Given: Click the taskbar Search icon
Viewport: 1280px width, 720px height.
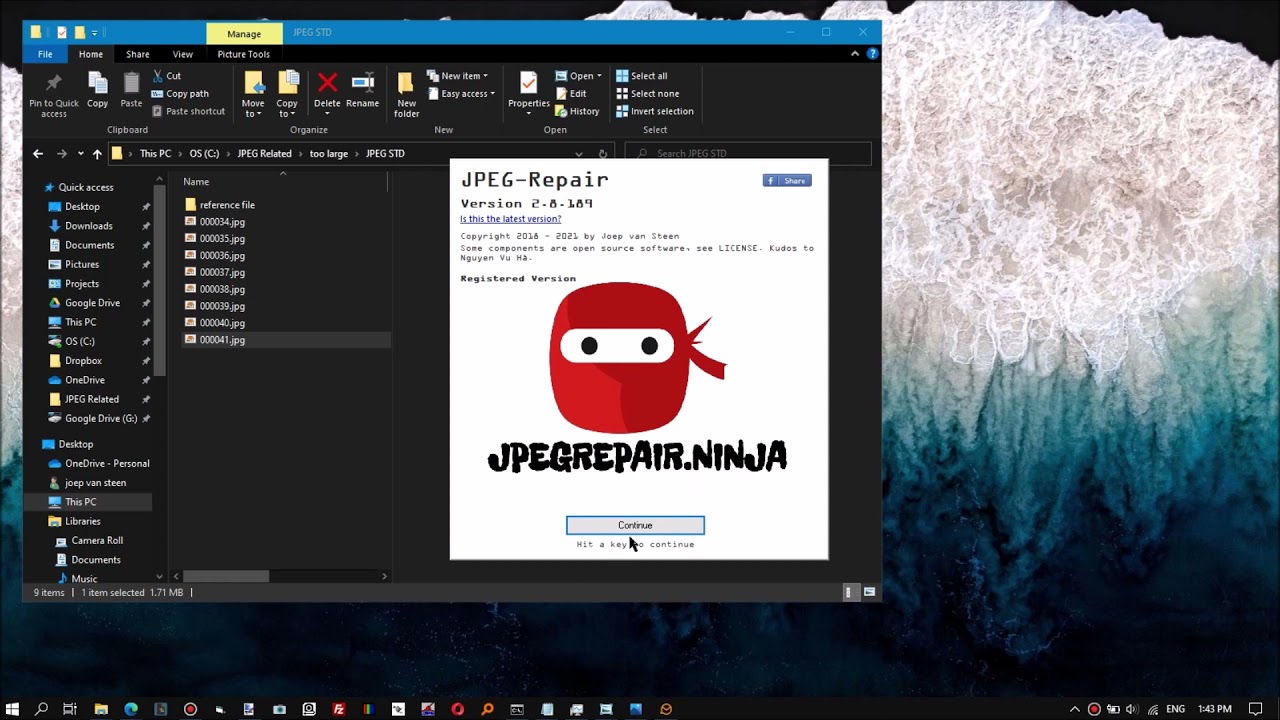Looking at the screenshot, I should point(41,709).
